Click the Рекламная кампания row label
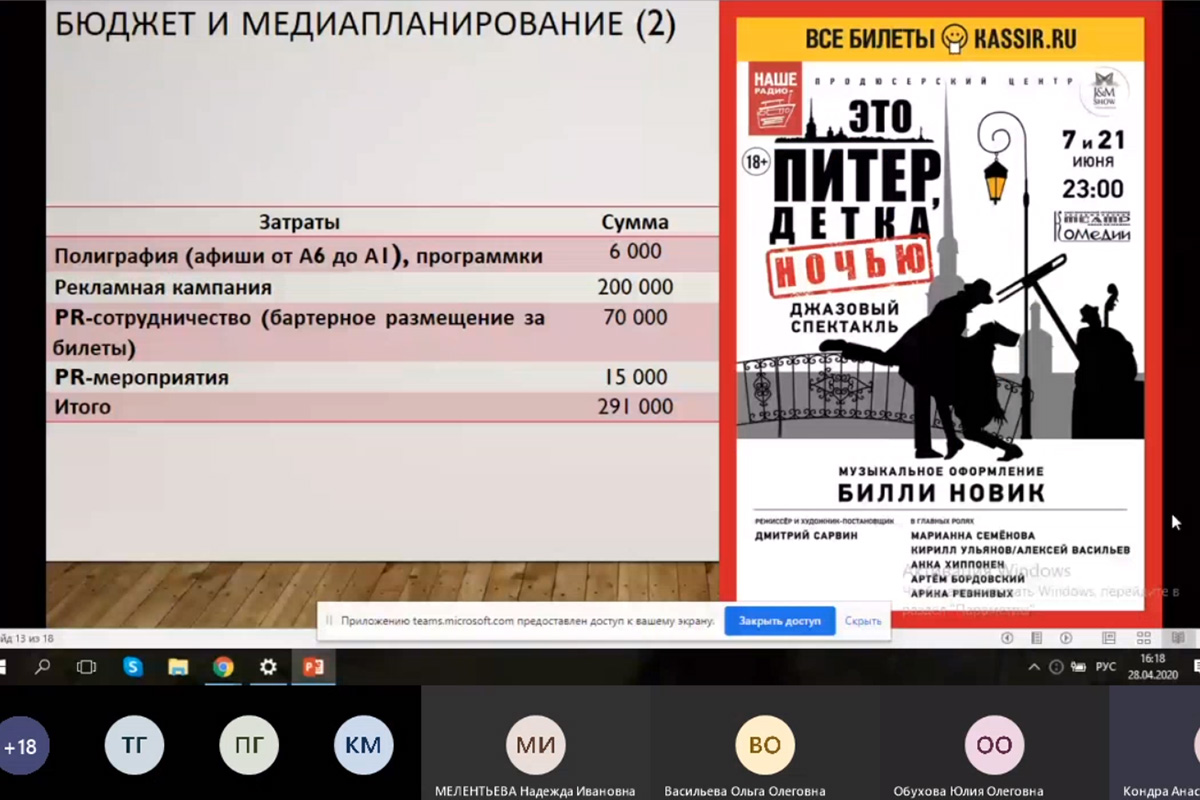 point(163,288)
